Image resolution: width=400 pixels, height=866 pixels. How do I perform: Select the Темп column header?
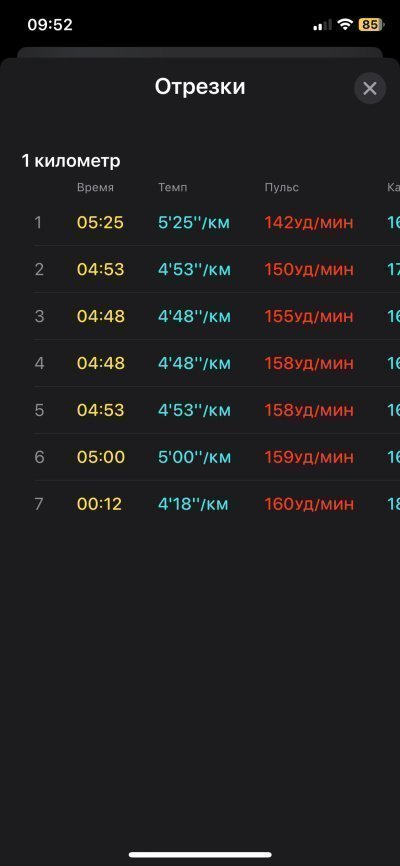point(172,188)
